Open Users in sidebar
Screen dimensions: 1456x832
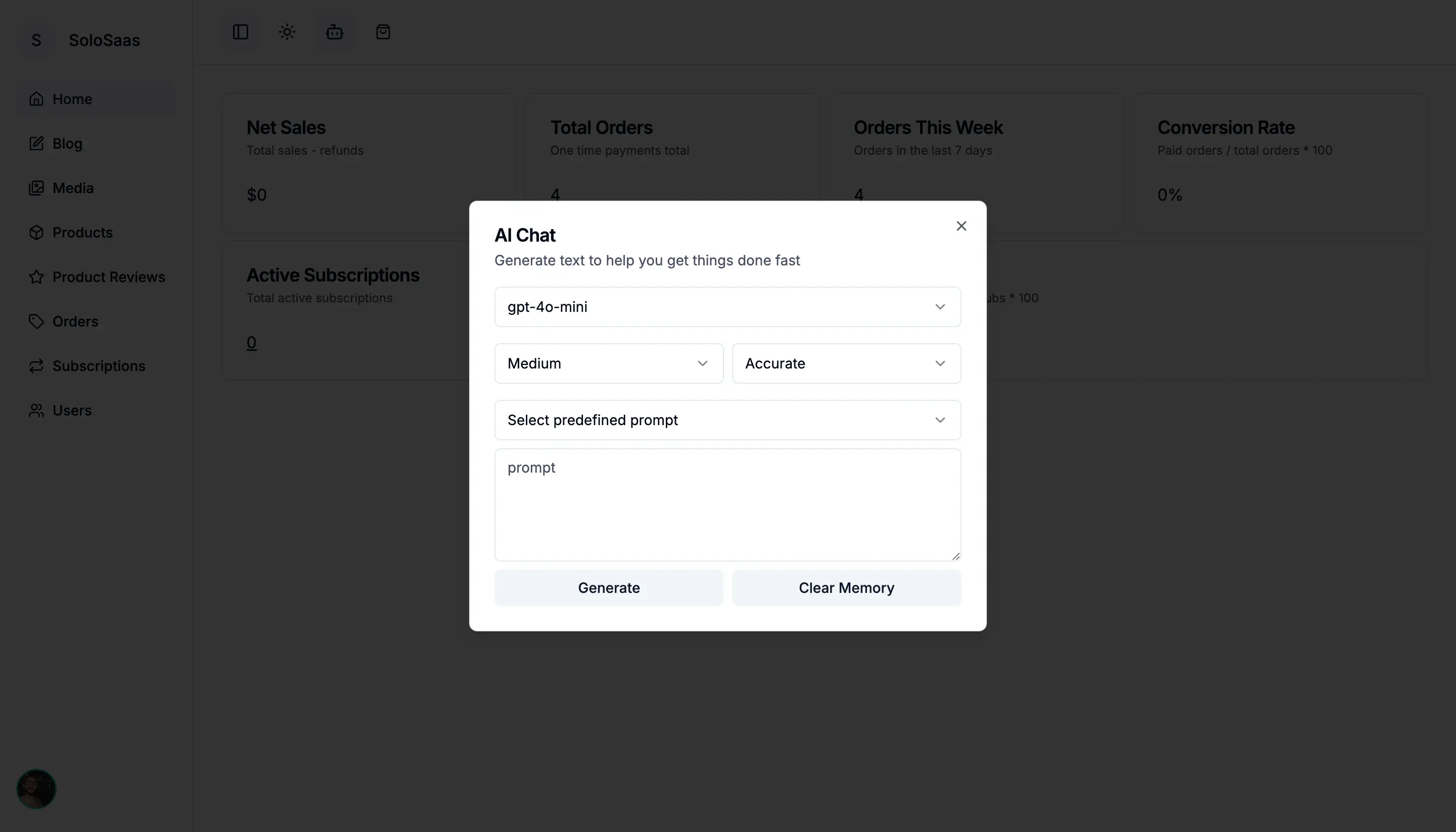[x=96, y=411]
